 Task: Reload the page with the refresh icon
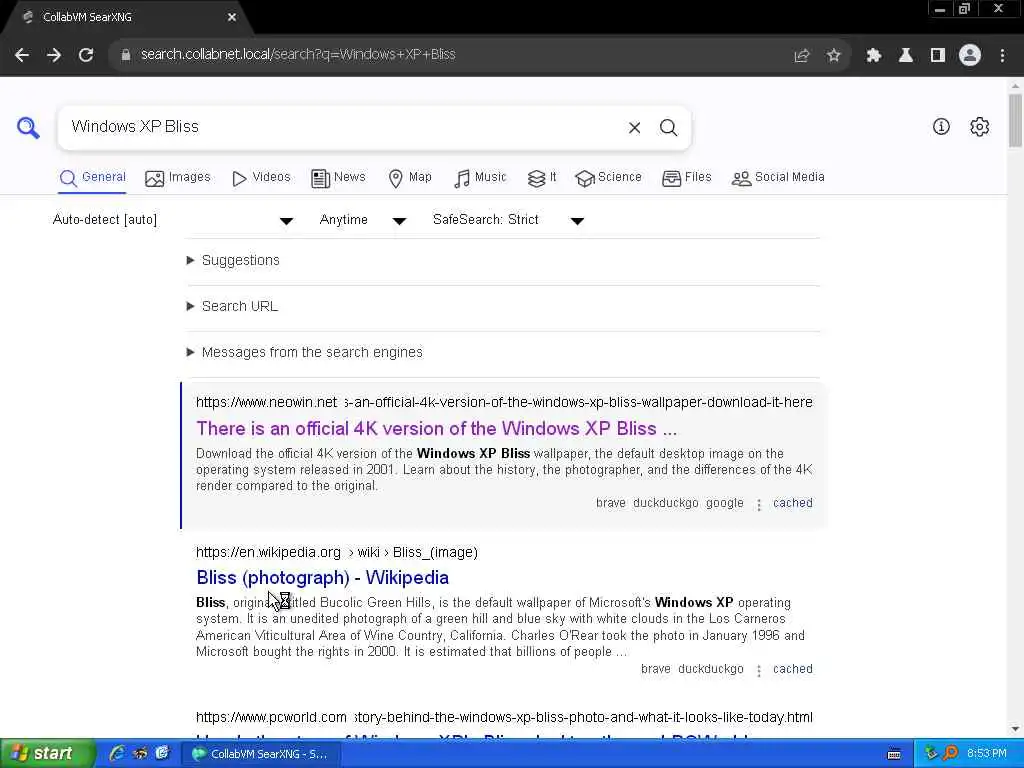pyautogui.click(x=86, y=55)
